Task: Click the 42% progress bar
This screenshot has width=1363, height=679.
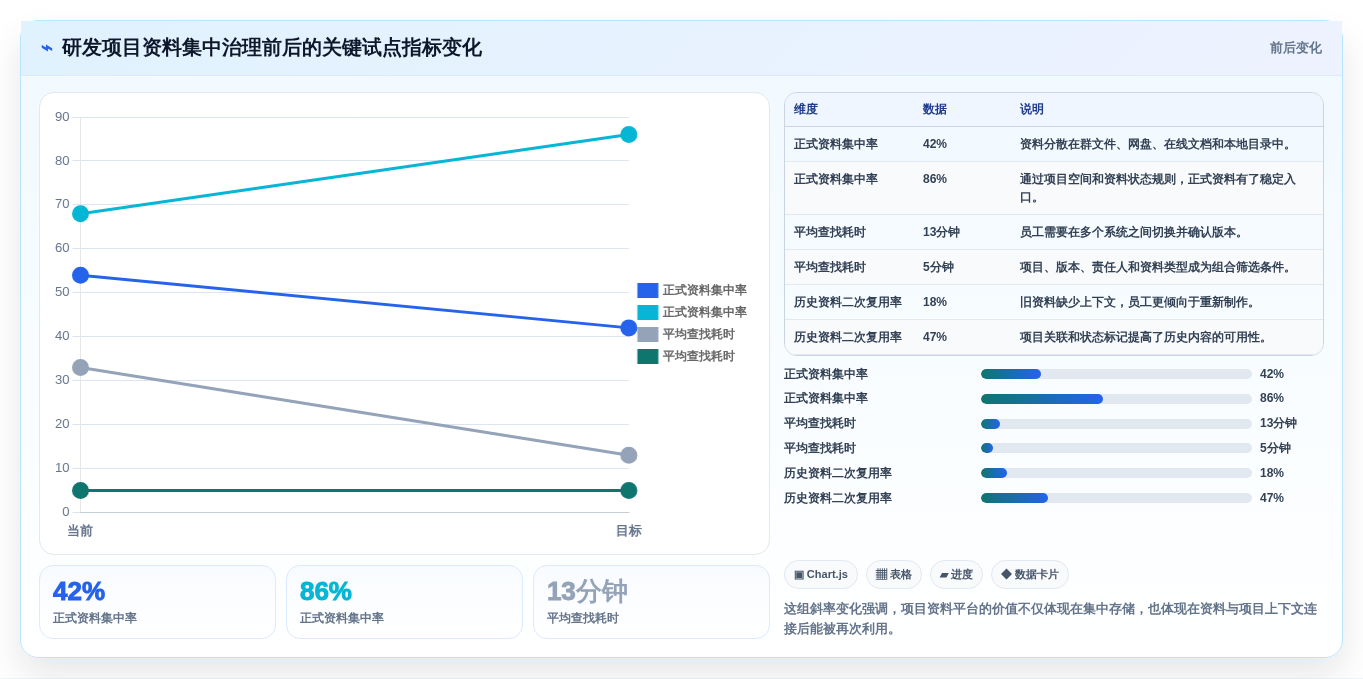Action: click(x=1116, y=374)
